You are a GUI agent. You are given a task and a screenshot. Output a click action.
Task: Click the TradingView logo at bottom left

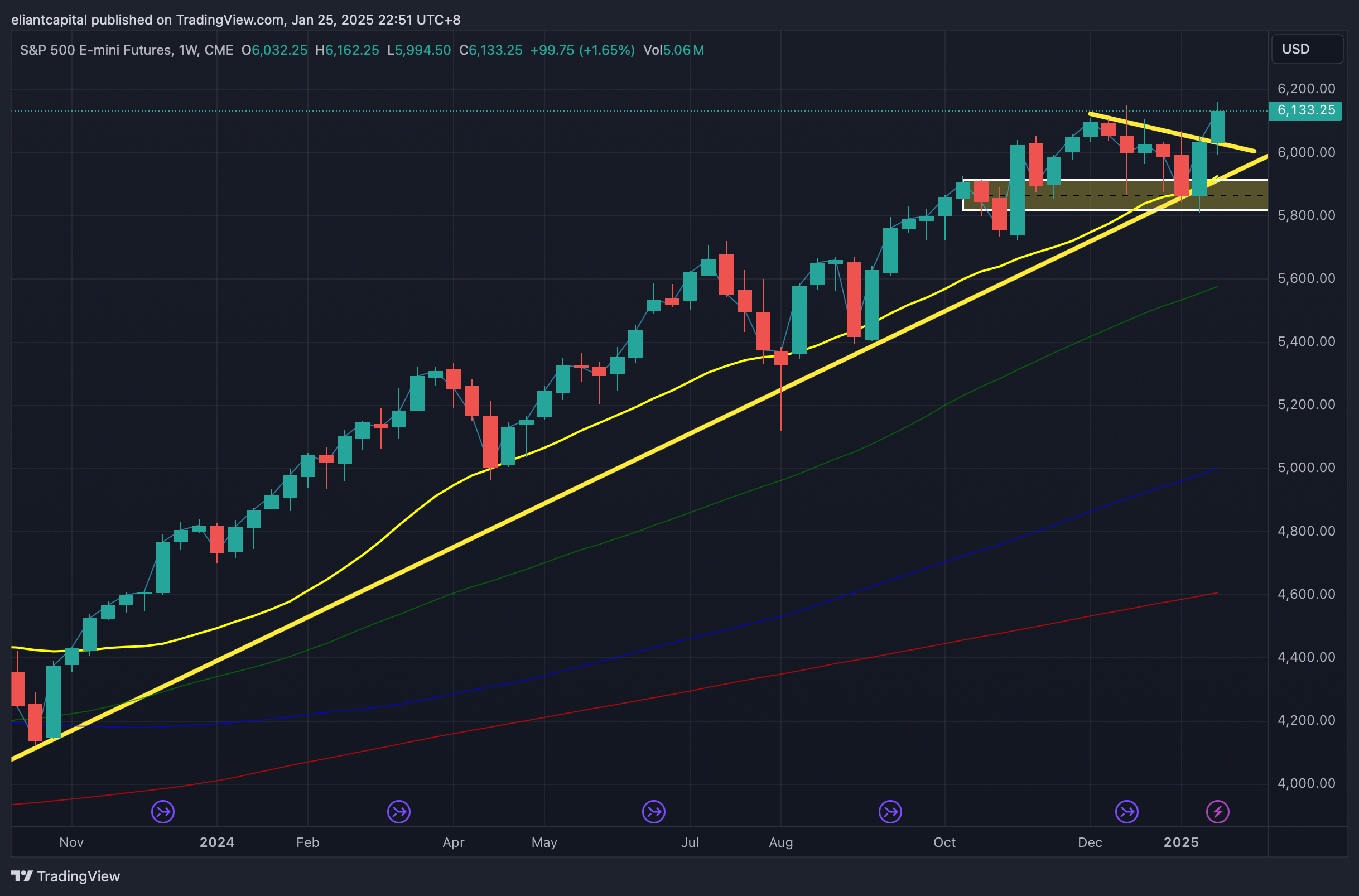pos(22,876)
